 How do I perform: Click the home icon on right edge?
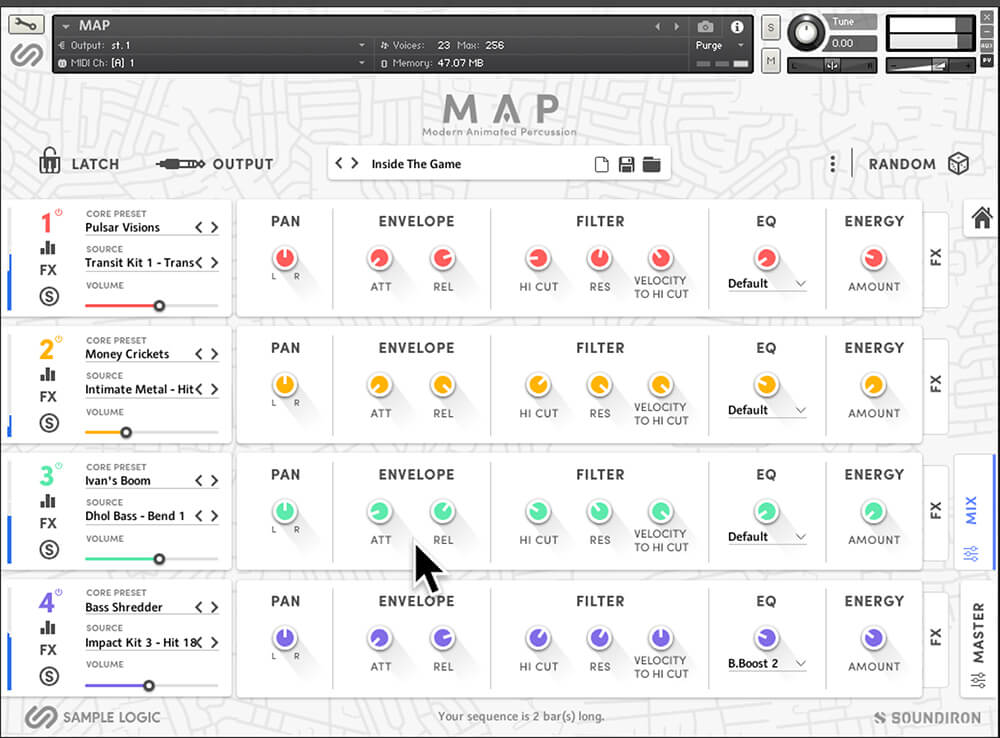click(x=981, y=218)
